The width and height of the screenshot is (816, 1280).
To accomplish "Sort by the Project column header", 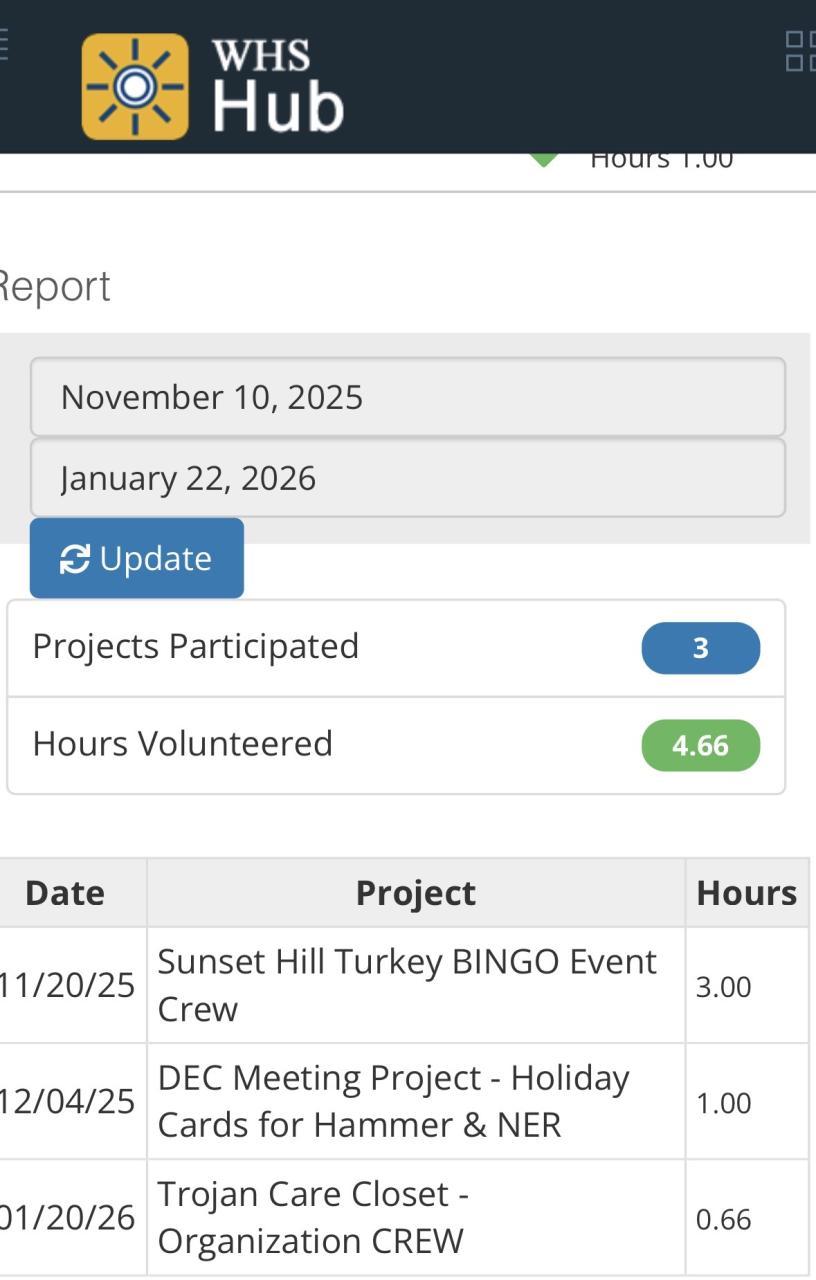I will (415, 892).
